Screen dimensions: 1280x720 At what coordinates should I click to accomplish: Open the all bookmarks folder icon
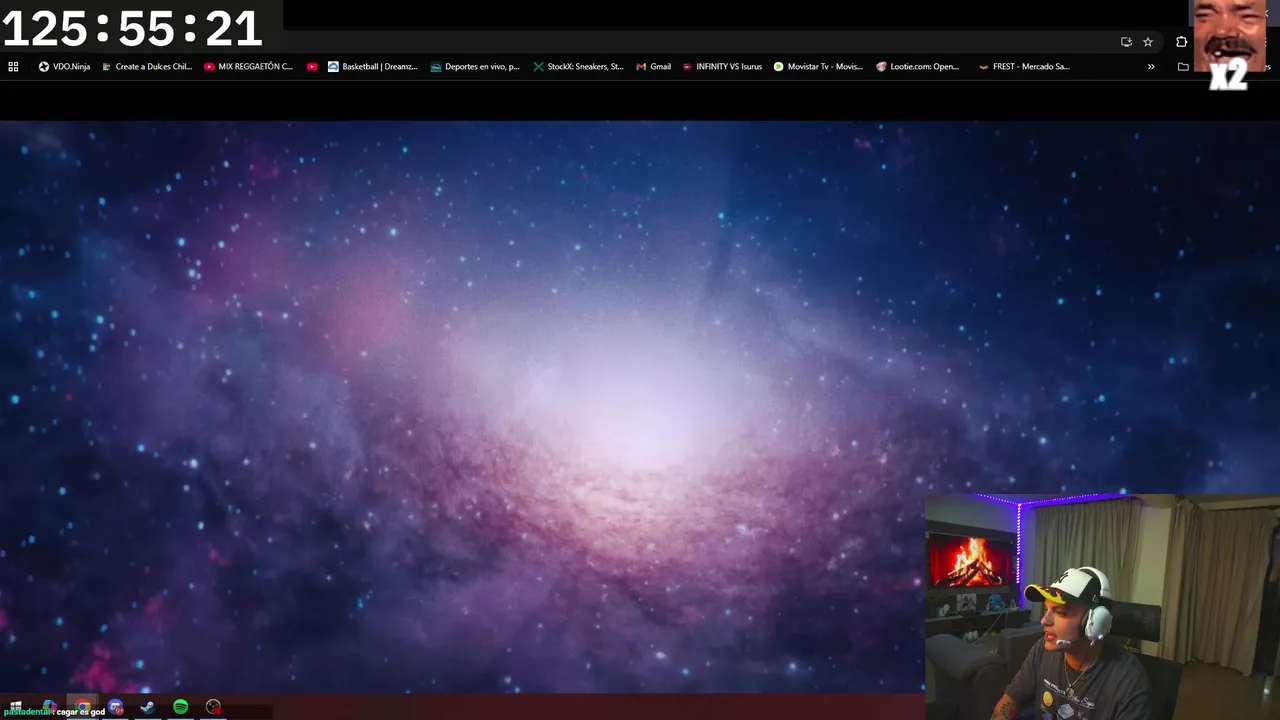pos(1183,67)
